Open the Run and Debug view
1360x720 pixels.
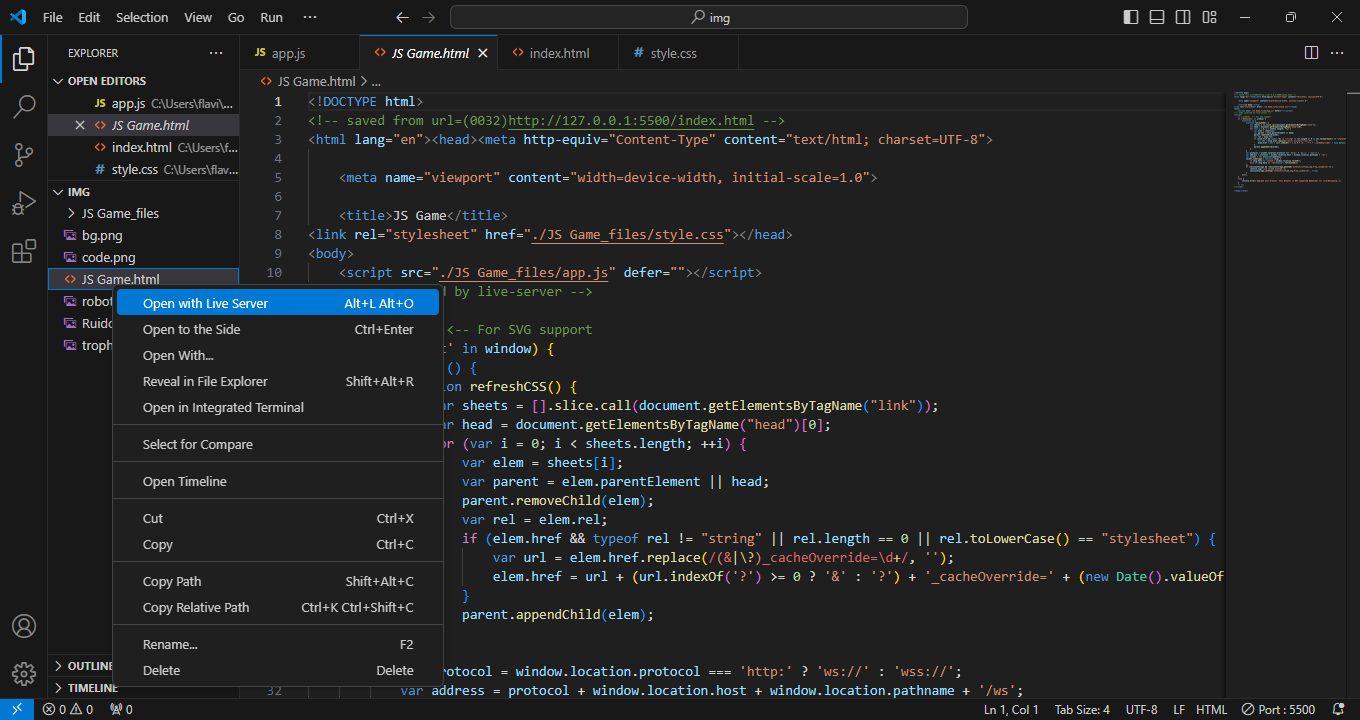pyautogui.click(x=24, y=203)
